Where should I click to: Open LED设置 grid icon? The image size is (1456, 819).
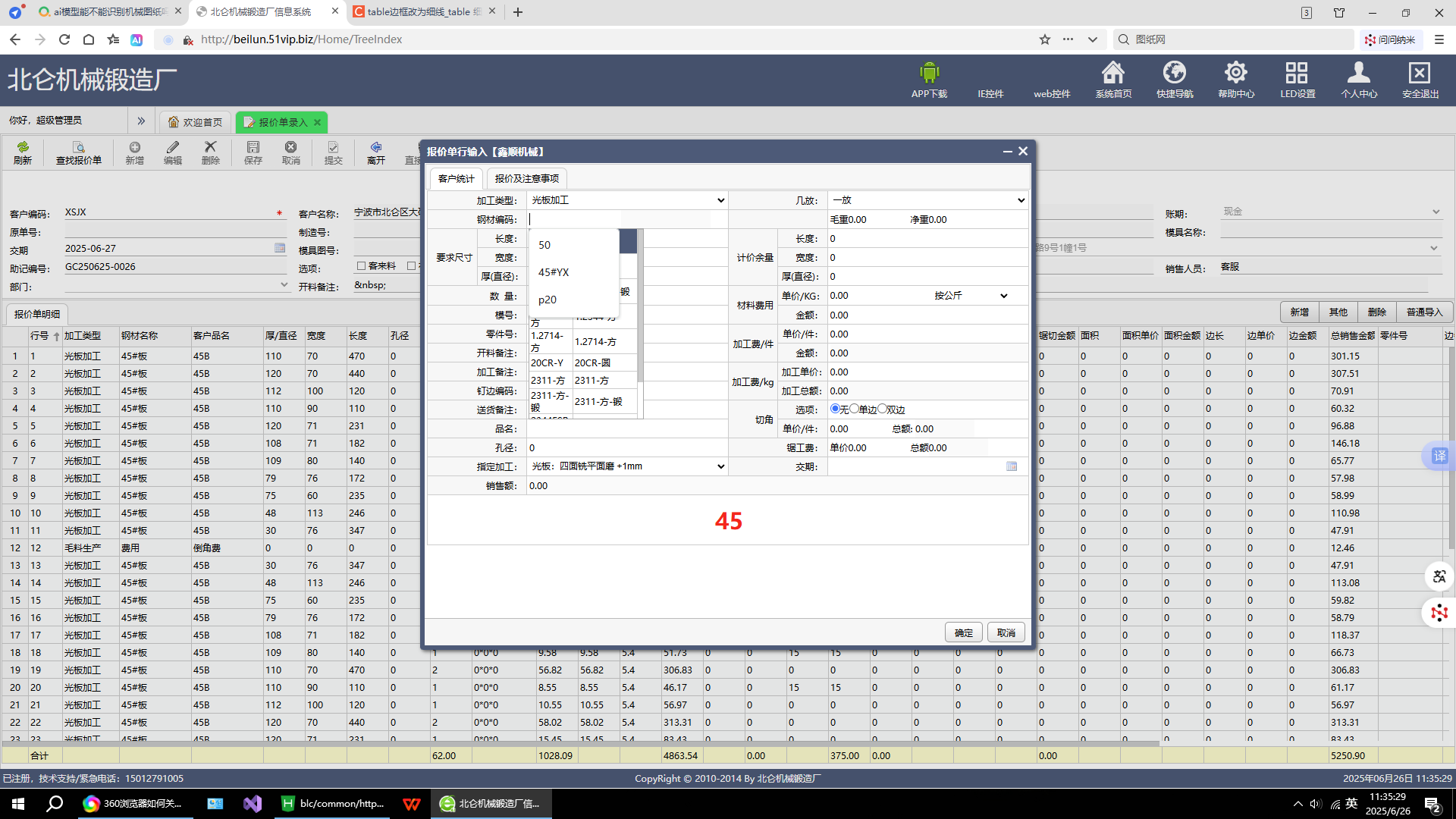click(x=1297, y=74)
